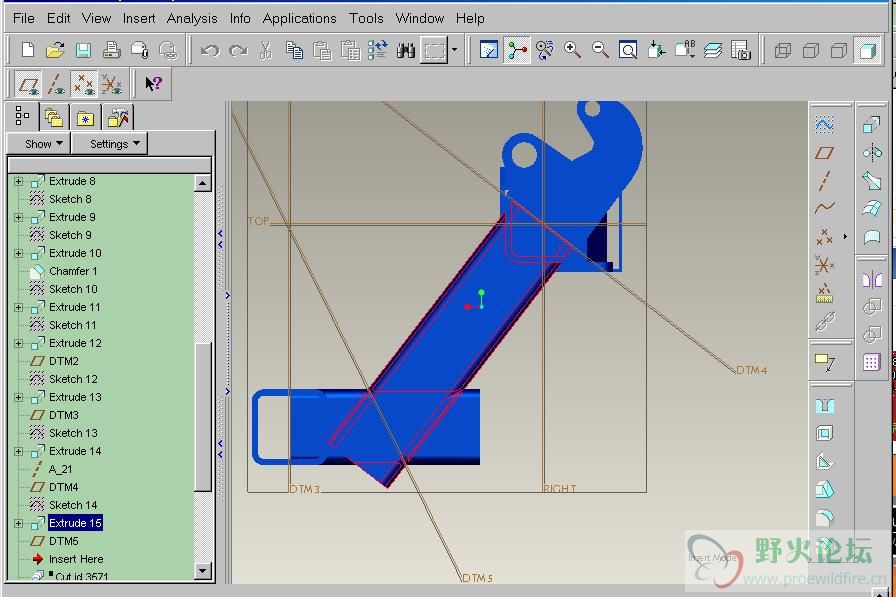Open the Settings dropdown in the model tree
The image size is (896, 597).
pyautogui.click(x=109, y=144)
